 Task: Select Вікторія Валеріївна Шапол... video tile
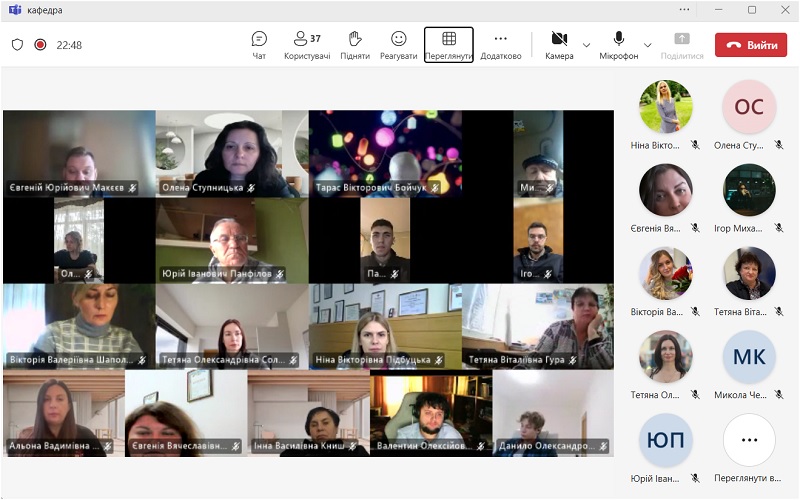coord(80,327)
